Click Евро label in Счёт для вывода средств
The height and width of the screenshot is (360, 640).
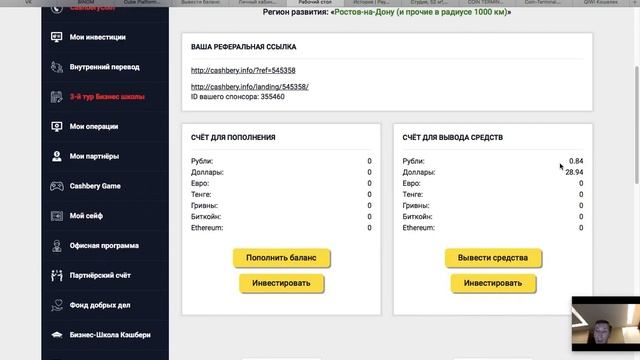tap(411, 184)
